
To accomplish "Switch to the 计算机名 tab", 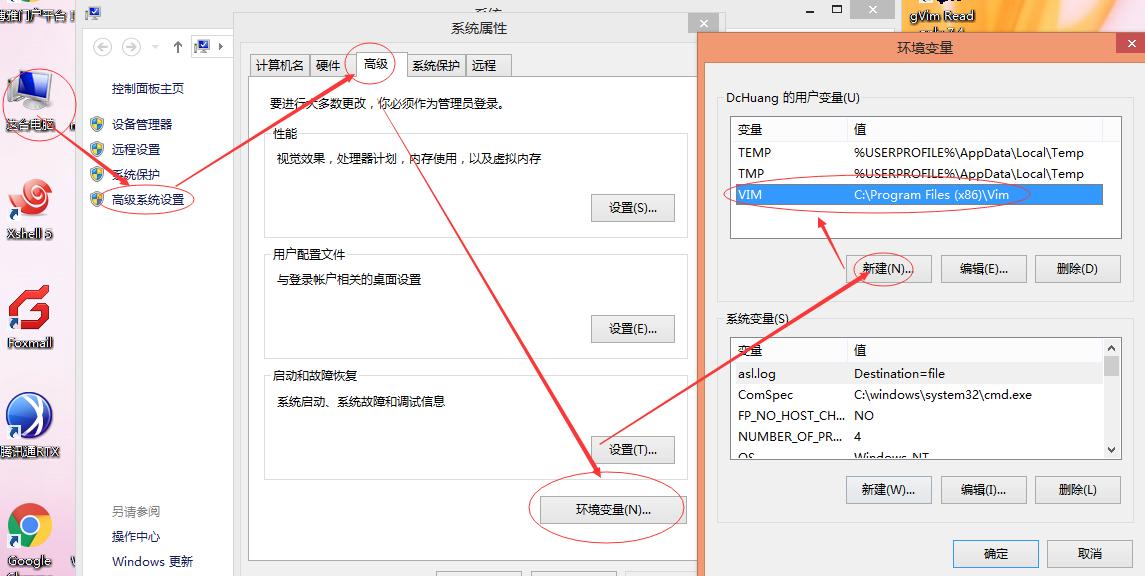I will [280, 65].
